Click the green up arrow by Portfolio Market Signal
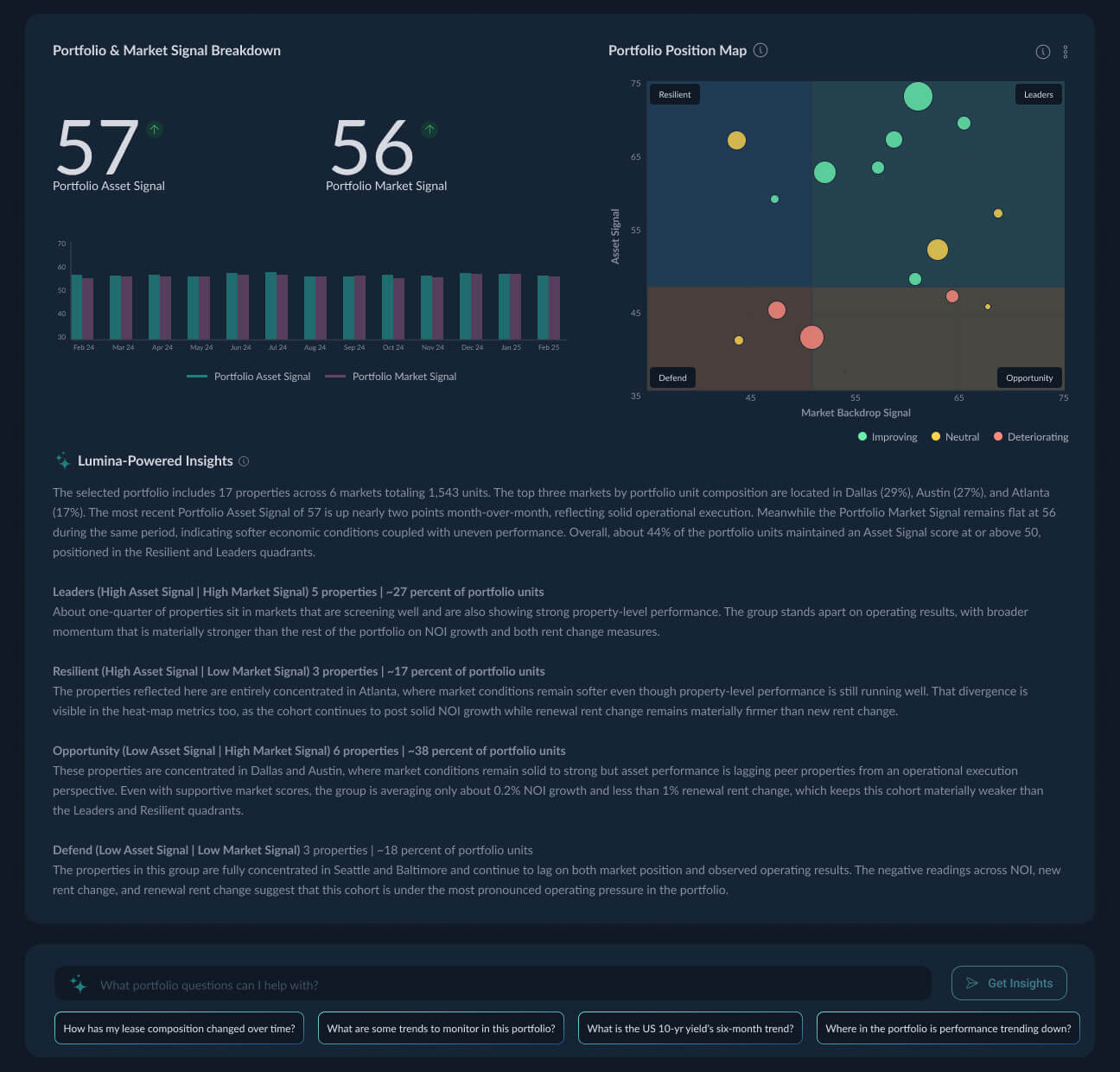The height and width of the screenshot is (1072, 1120). pos(430,130)
